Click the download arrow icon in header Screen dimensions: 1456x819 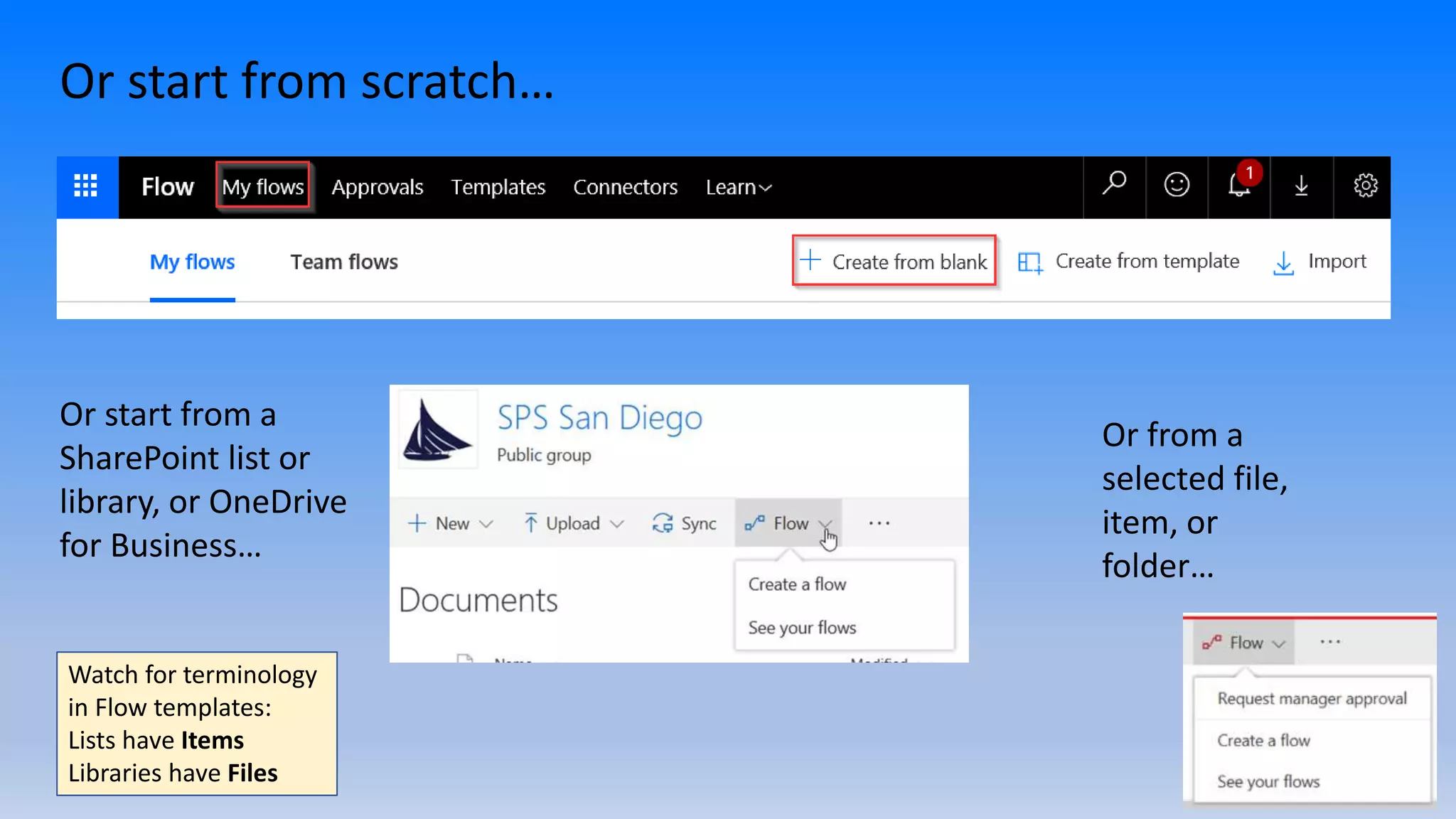click(1301, 186)
